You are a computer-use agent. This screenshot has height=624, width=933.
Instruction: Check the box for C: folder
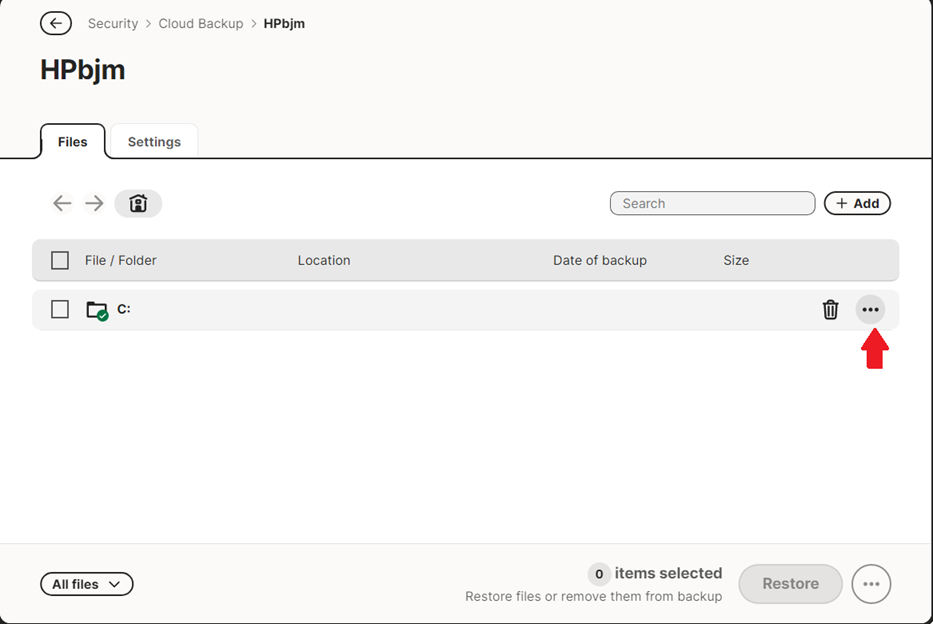[x=60, y=310]
